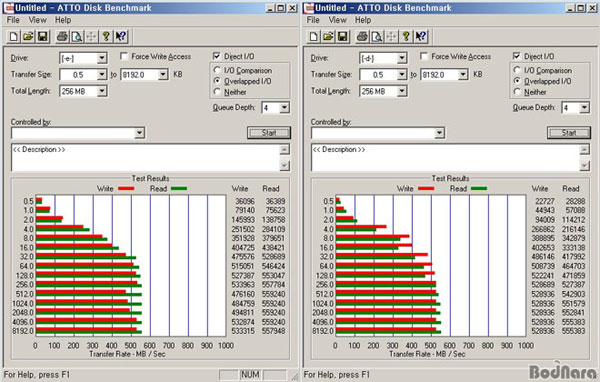Screen dimensions: 600x382
Task: Open Controlled by dropdown in right window
Action: pos(440,133)
